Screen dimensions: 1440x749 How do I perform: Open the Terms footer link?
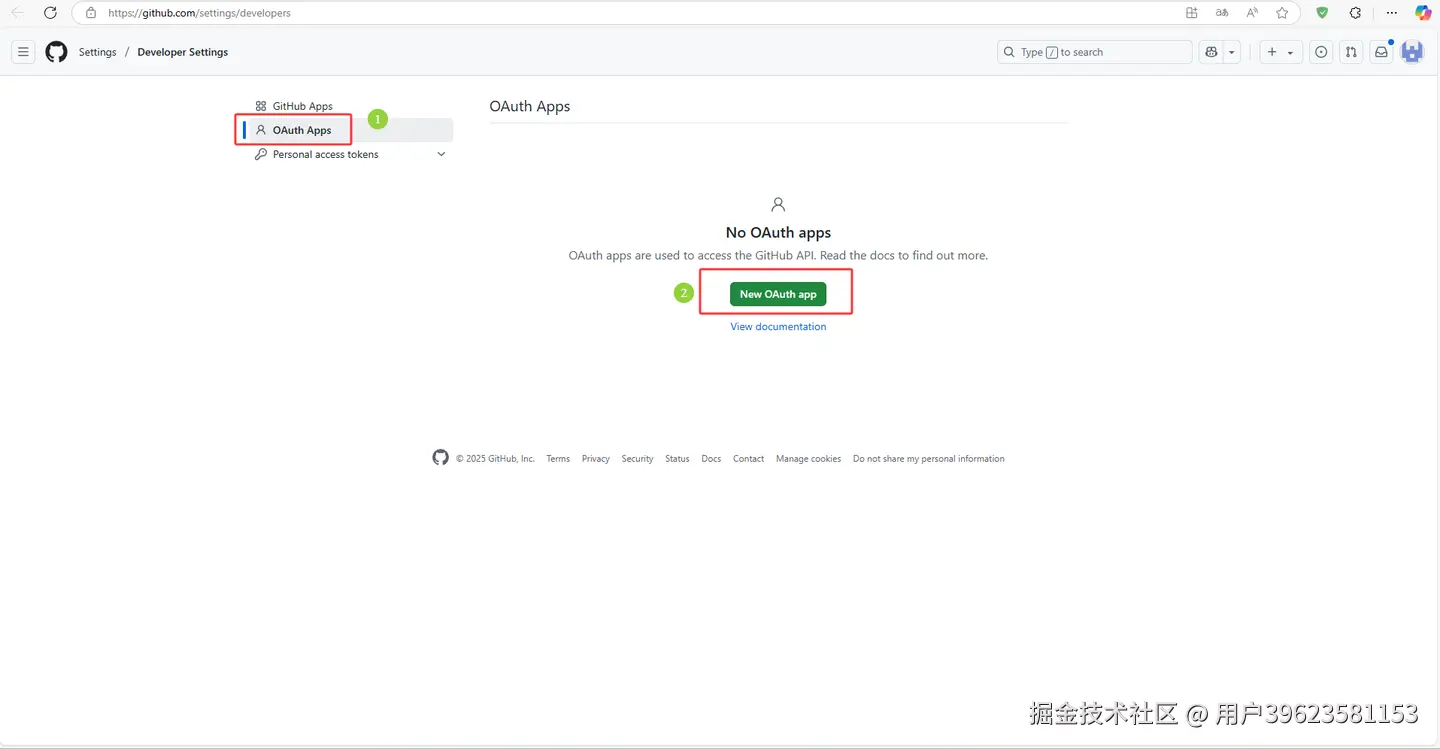558,459
